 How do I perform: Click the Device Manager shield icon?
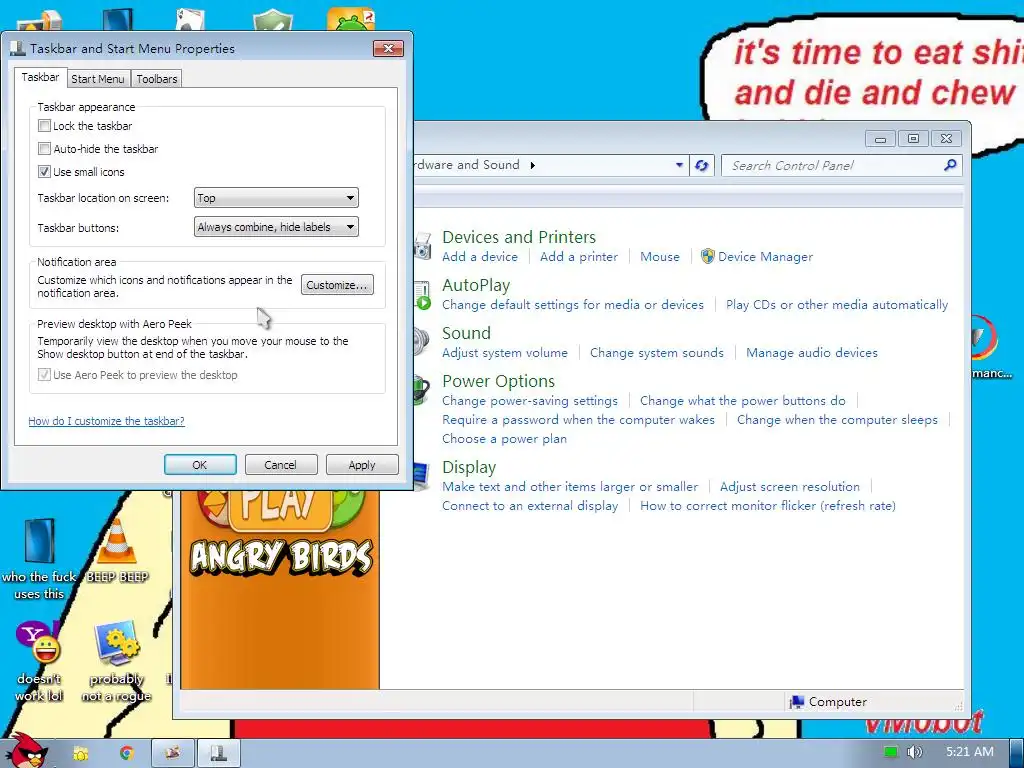click(x=707, y=256)
